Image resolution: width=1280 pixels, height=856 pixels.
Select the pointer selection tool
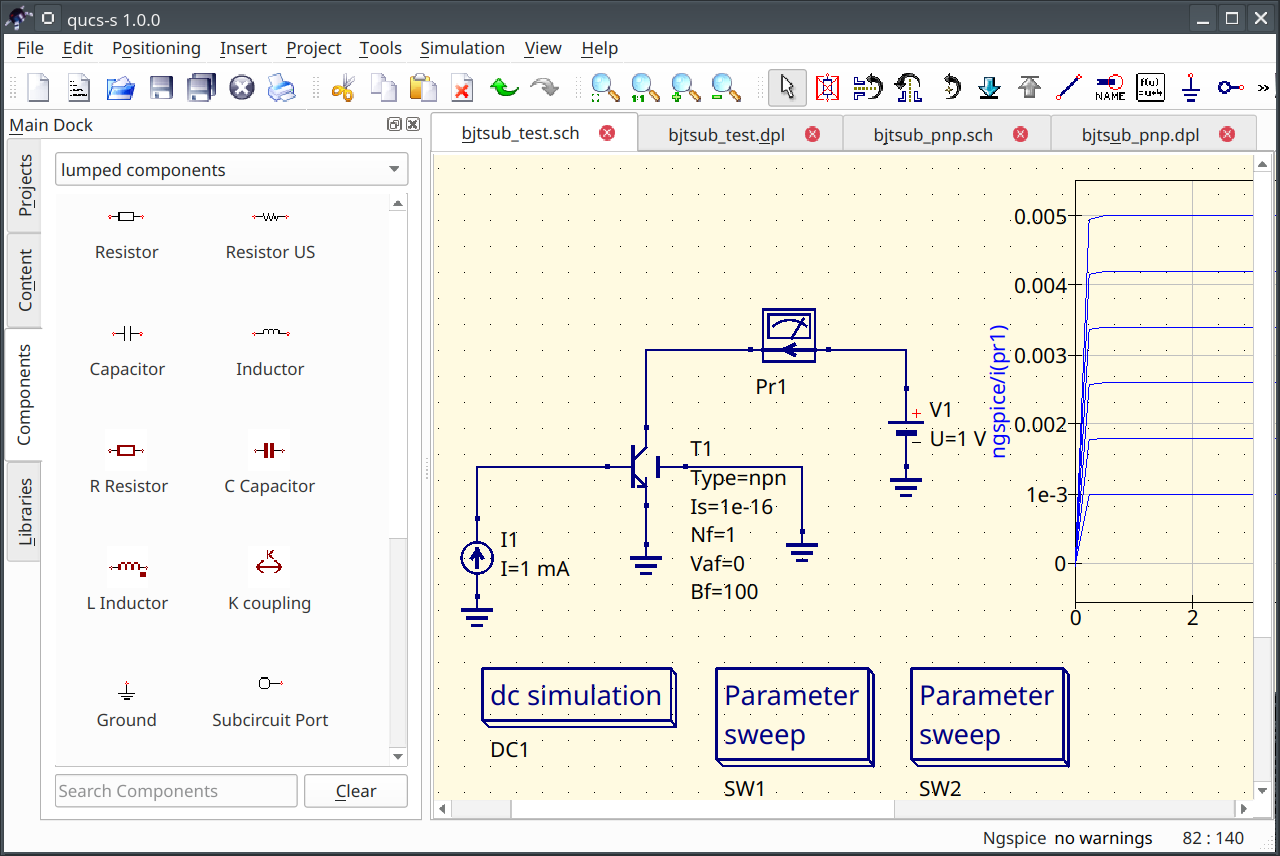pyautogui.click(x=787, y=87)
